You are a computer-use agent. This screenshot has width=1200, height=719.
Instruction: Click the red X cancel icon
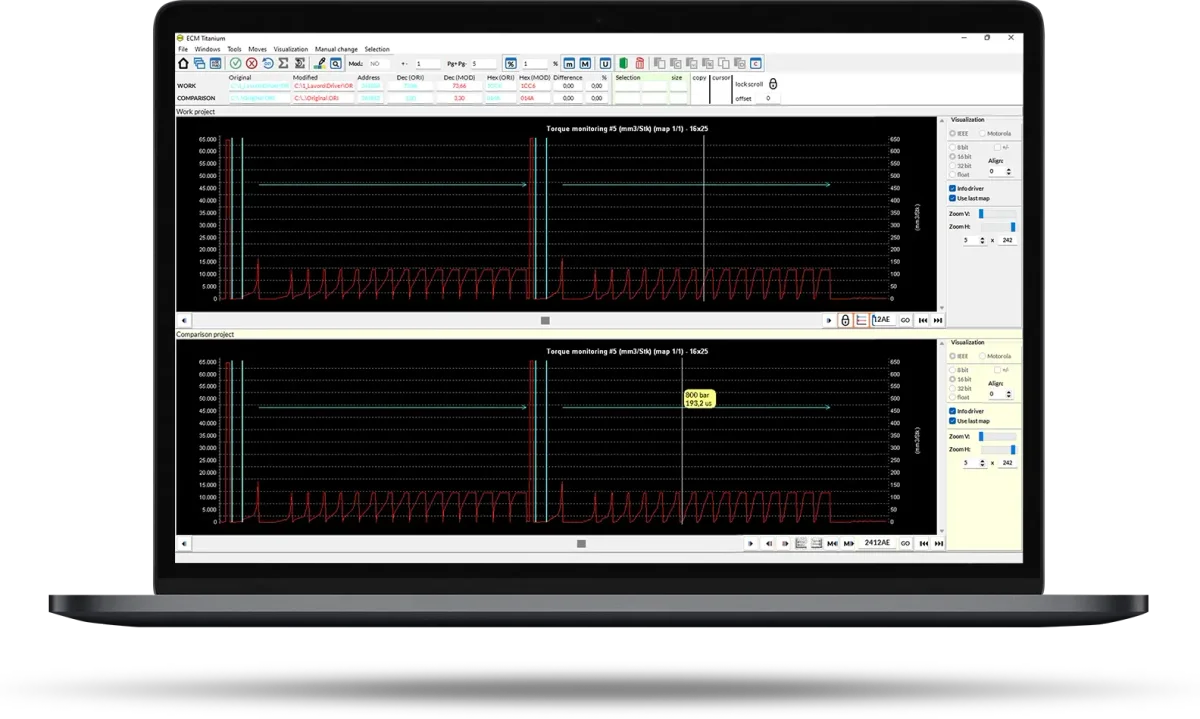pyautogui.click(x=252, y=63)
